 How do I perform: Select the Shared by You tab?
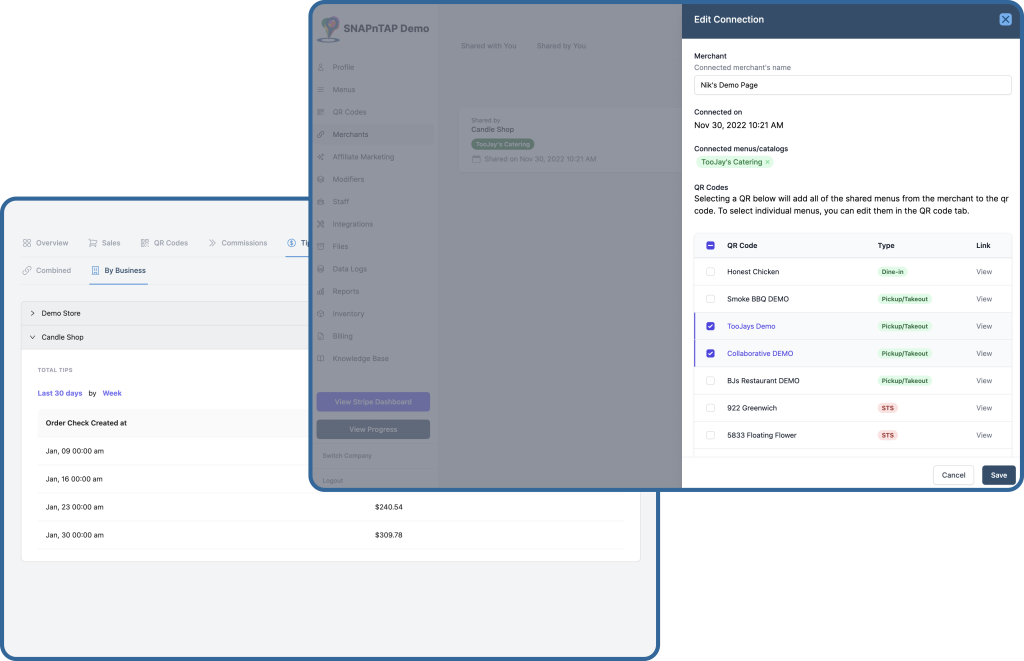(562, 45)
